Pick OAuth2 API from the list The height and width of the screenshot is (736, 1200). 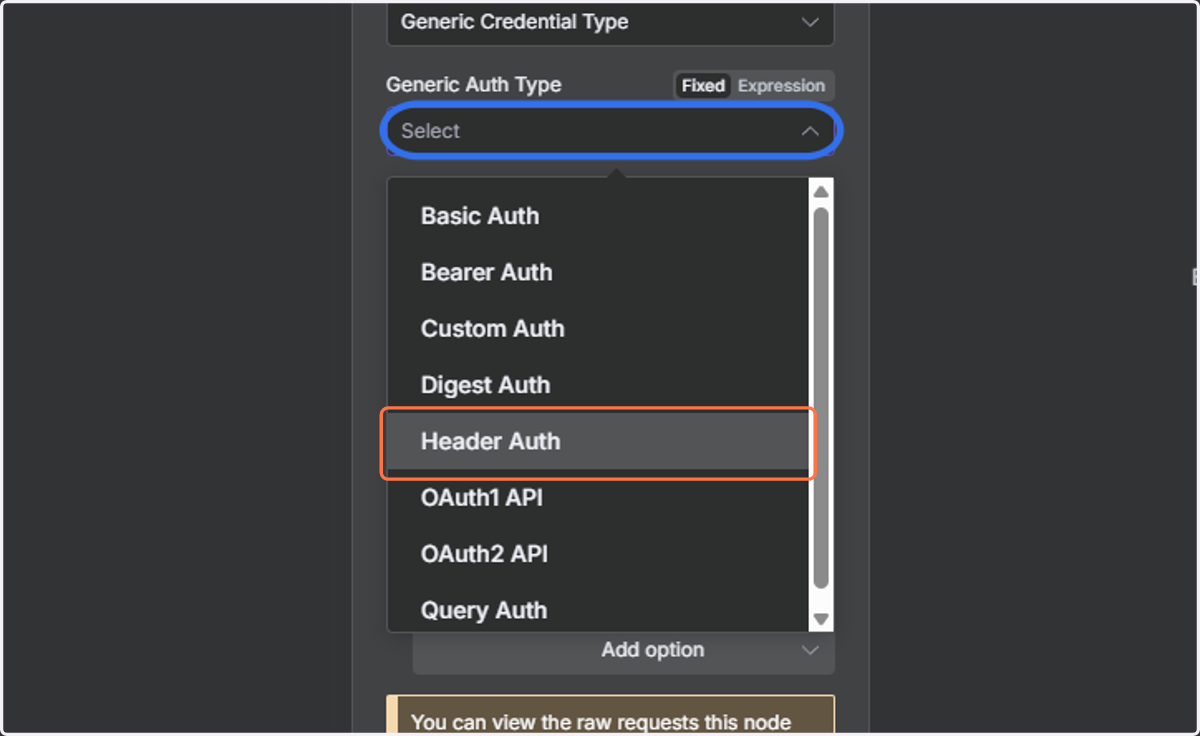(598, 554)
